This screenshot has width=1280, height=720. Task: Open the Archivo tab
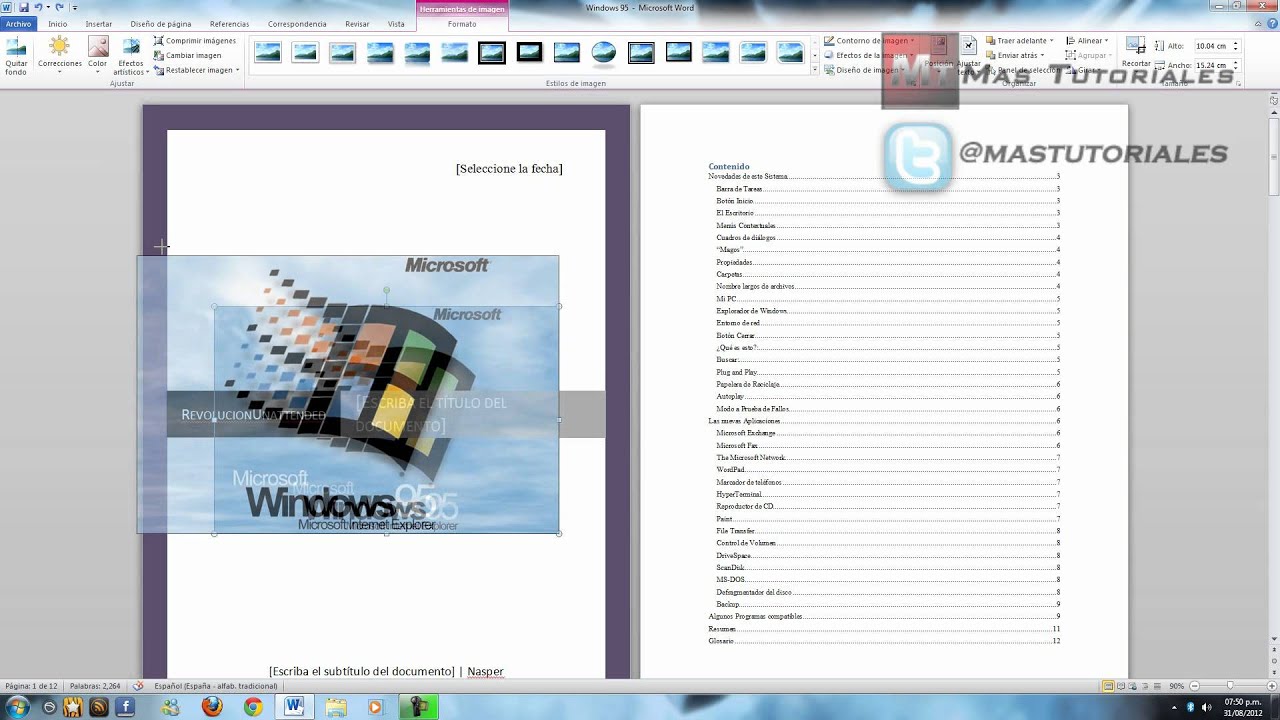[18, 23]
